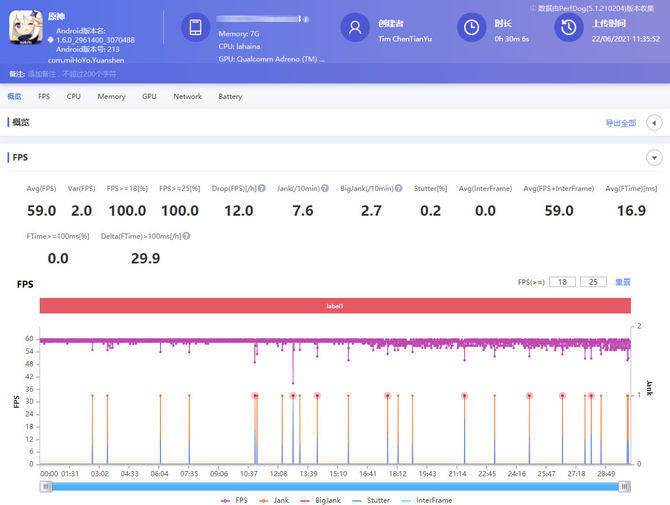Switch to the Memory tab
670x505 pixels.
pyautogui.click(x=111, y=97)
